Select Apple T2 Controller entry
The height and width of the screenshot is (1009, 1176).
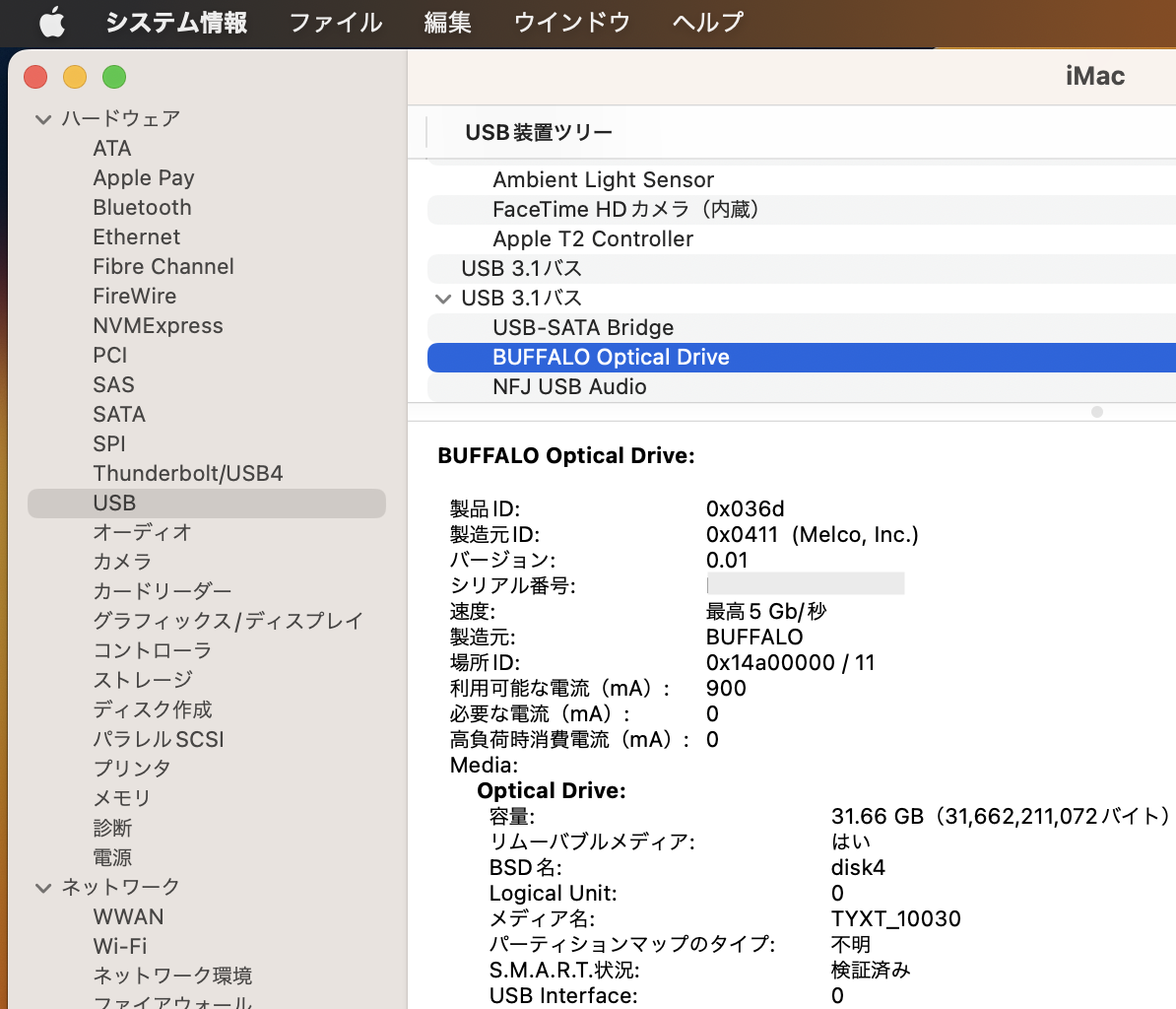point(592,239)
